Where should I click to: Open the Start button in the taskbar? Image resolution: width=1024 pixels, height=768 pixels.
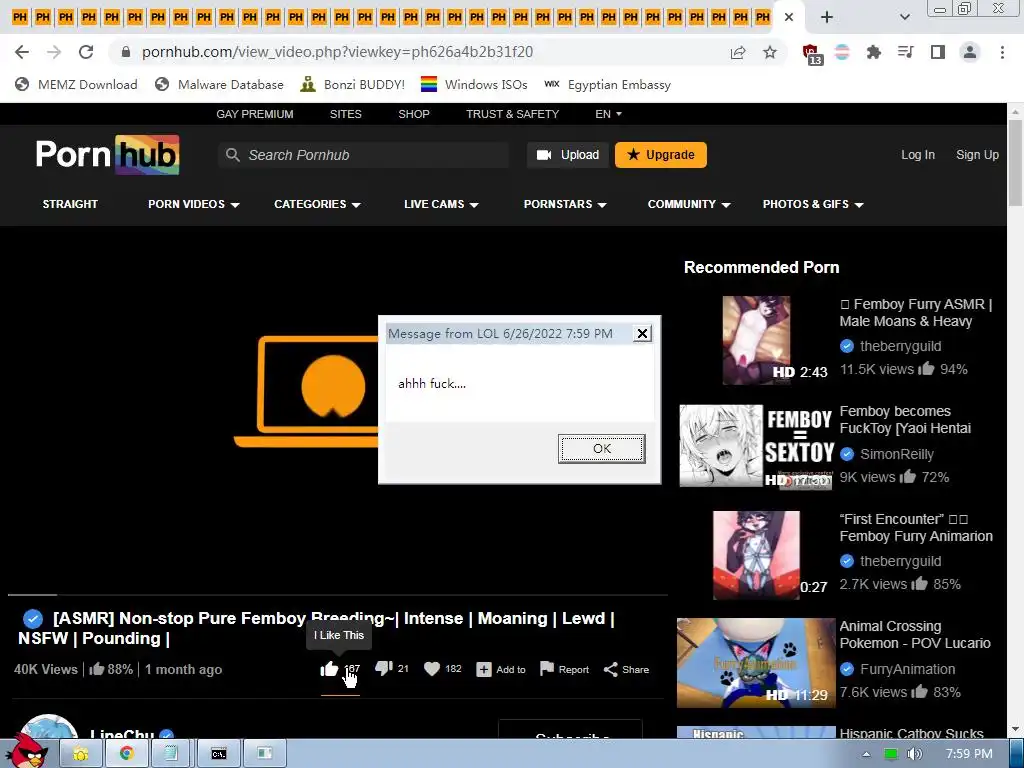click(x=26, y=751)
